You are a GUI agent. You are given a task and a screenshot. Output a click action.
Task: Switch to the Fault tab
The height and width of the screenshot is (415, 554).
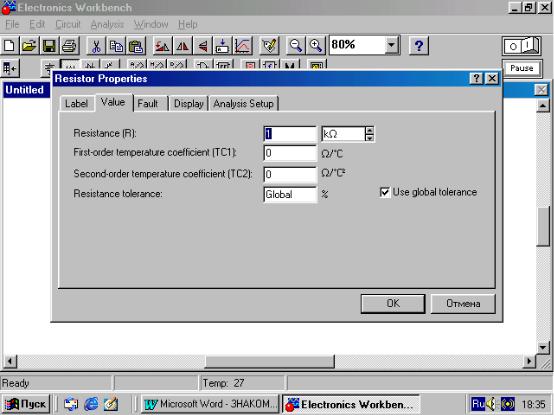click(x=148, y=104)
